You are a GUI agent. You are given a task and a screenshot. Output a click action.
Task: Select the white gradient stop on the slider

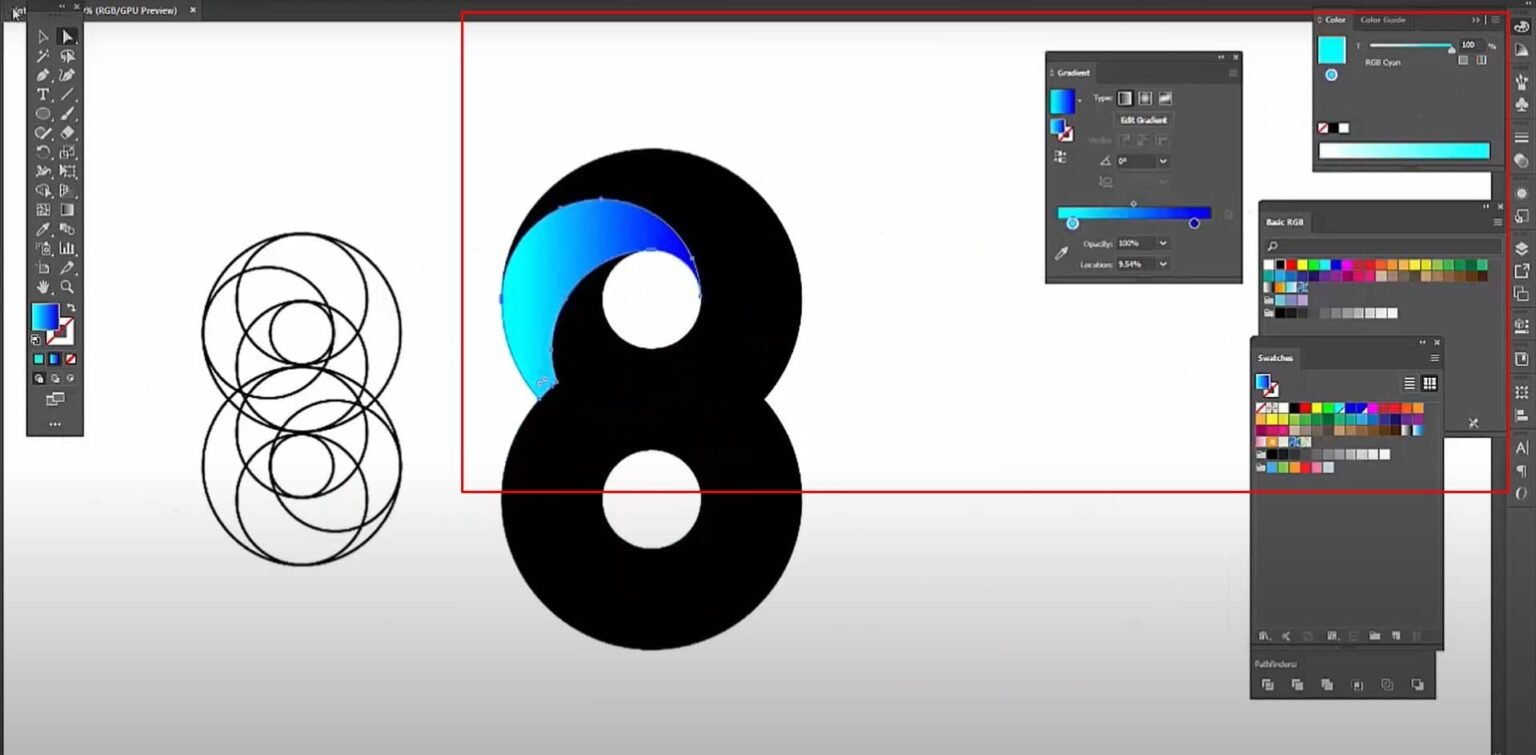pos(1073,223)
